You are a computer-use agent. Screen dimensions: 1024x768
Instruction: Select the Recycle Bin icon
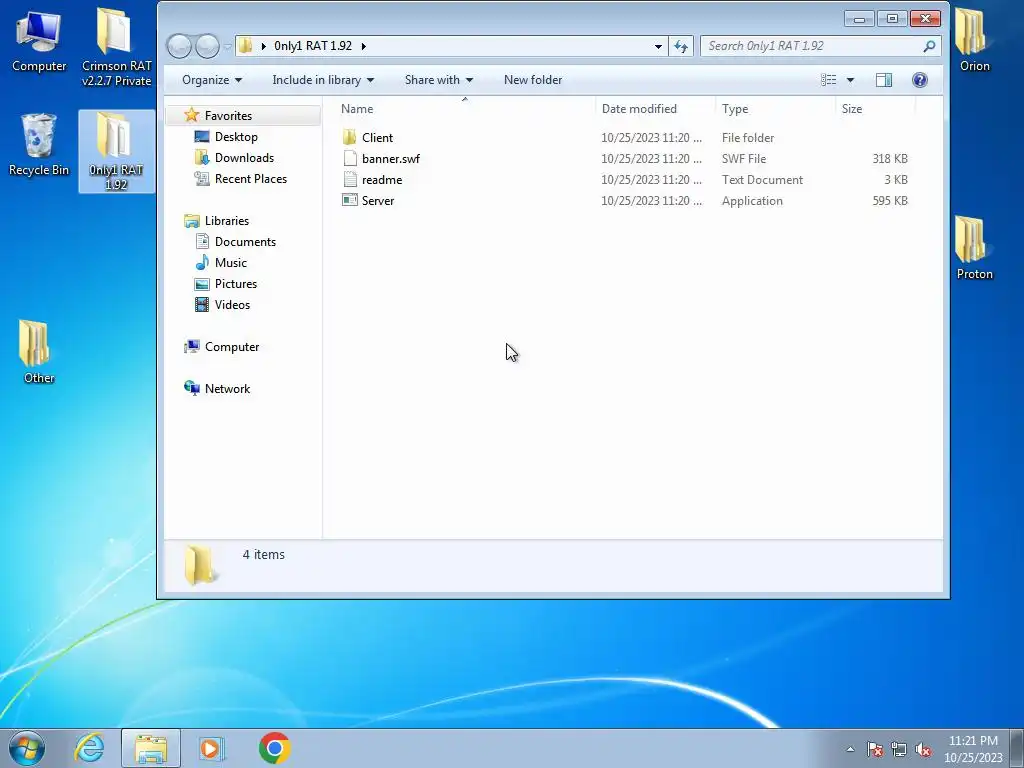coord(39,145)
